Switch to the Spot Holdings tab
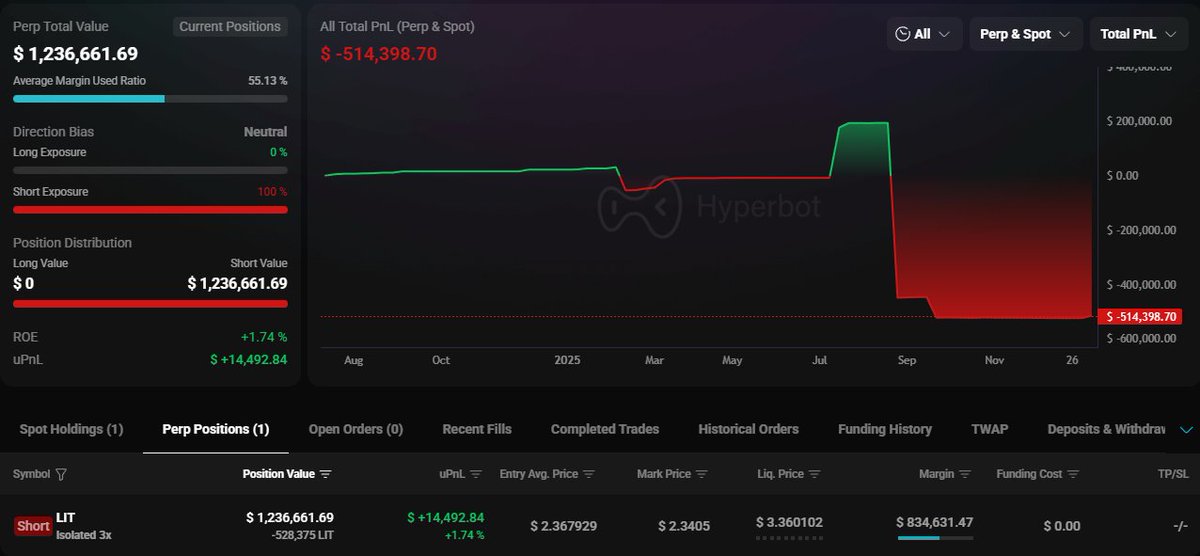Viewport: 1200px width, 556px height. [x=71, y=429]
